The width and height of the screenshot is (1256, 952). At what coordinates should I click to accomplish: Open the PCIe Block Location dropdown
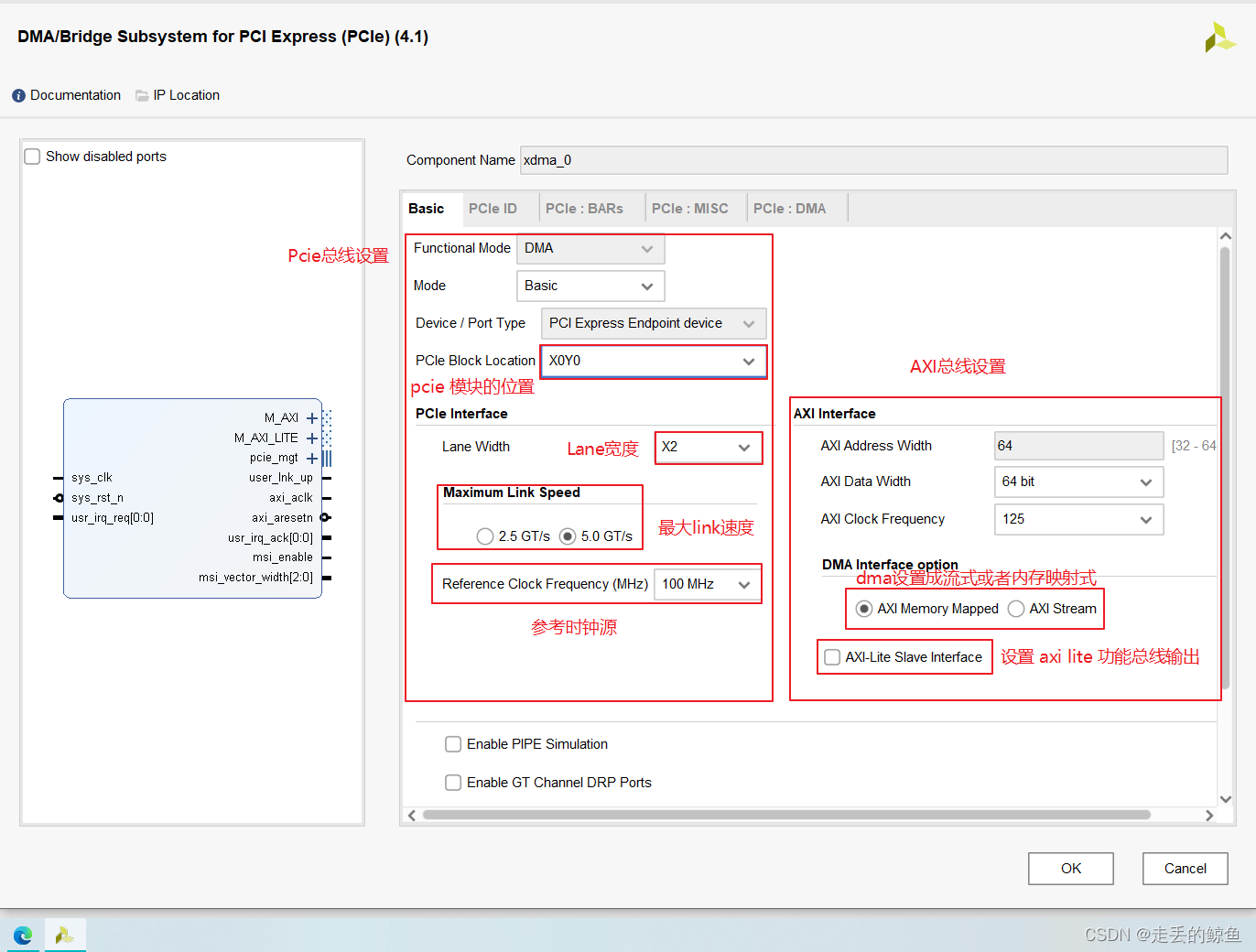(654, 362)
